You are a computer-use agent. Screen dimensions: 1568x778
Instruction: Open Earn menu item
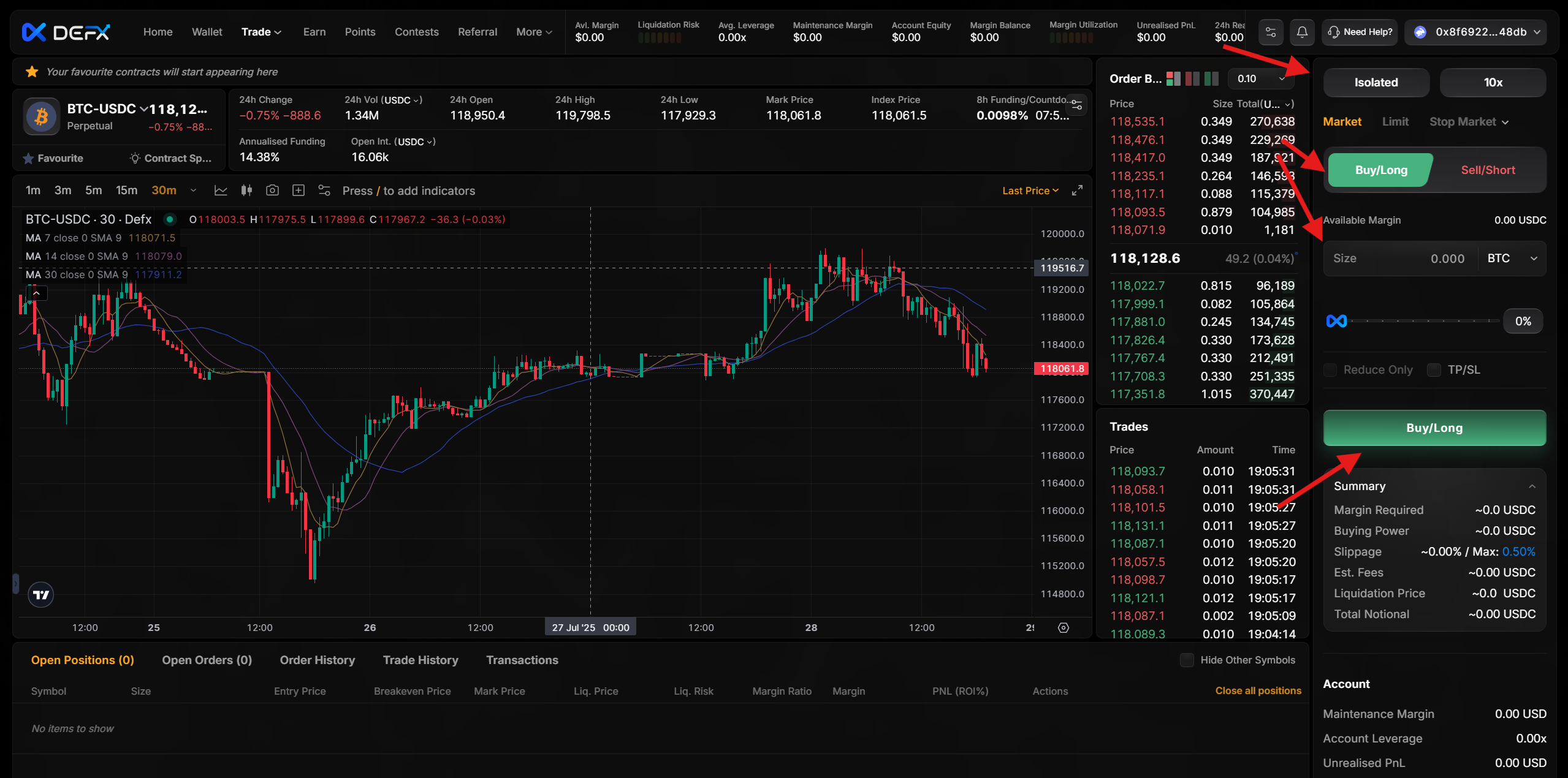(314, 32)
